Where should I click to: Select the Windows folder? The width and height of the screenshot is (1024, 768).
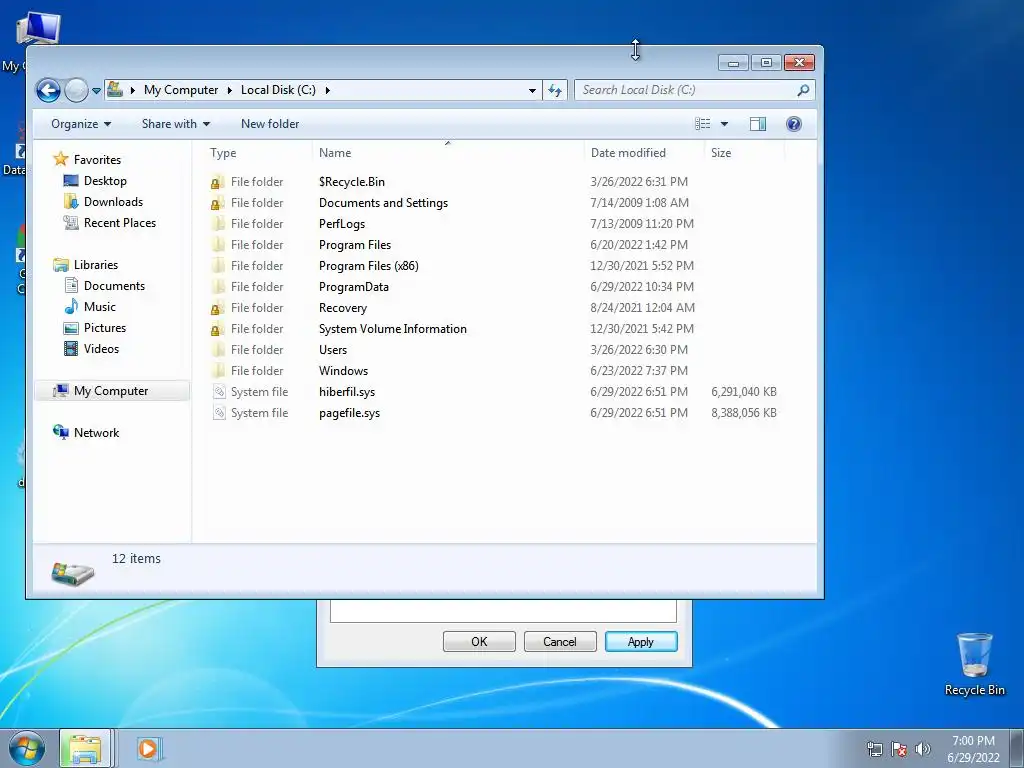pyautogui.click(x=343, y=370)
